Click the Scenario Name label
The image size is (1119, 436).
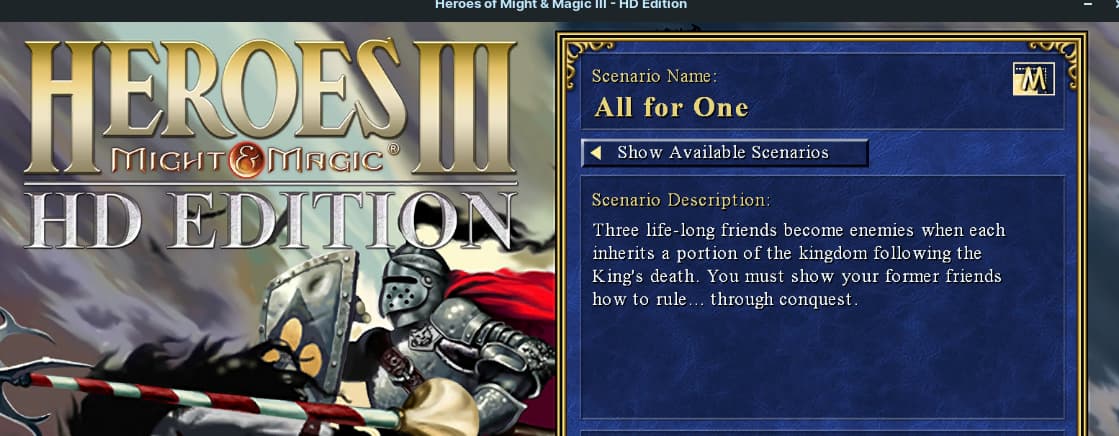point(654,76)
